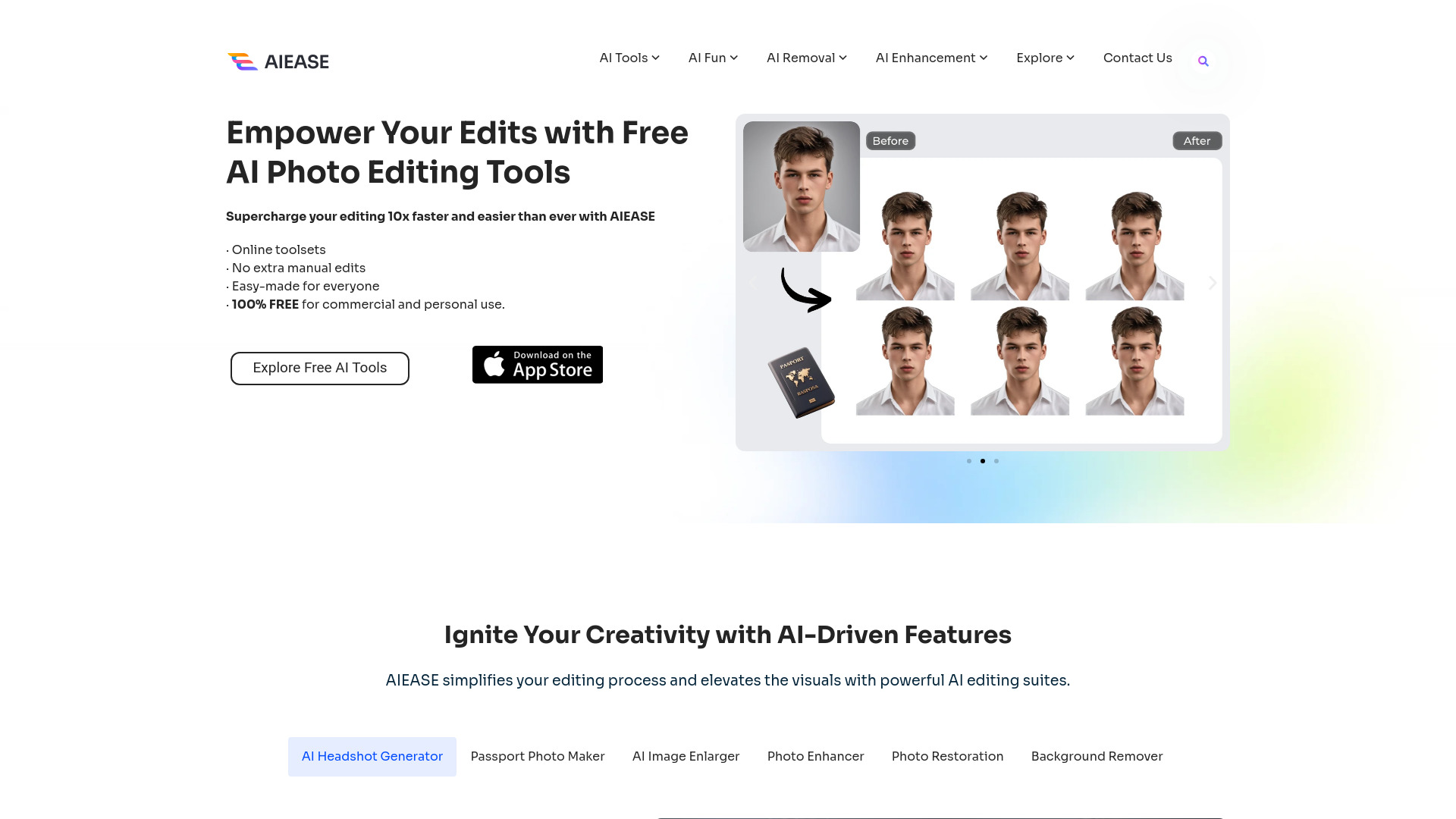Viewport: 1456px width, 819px height.
Task: Click the App Store download icon
Action: click(x=537, y=363)
